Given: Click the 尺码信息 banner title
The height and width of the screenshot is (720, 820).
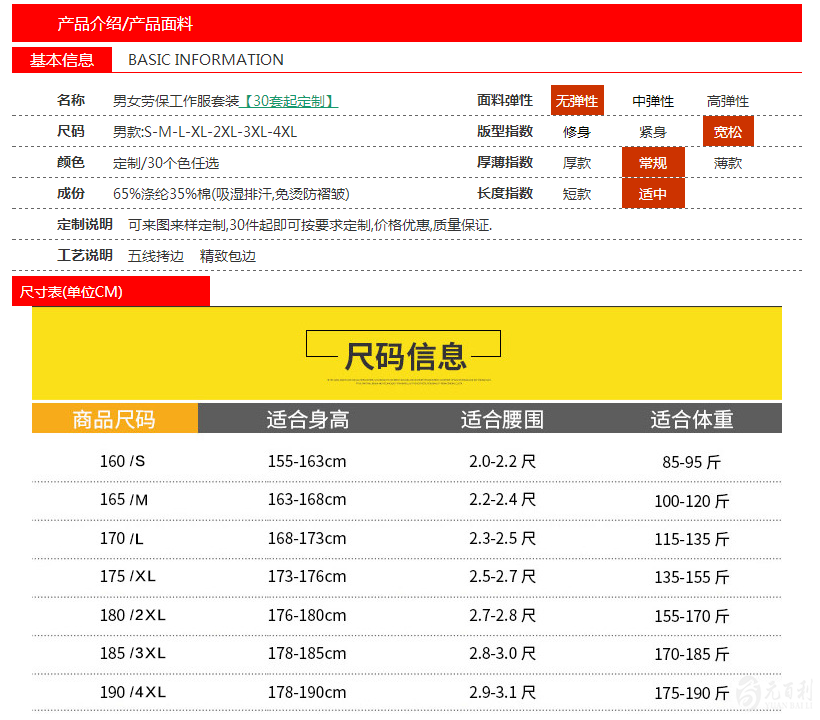Looking at the screenshot, I should coord(405,356).
